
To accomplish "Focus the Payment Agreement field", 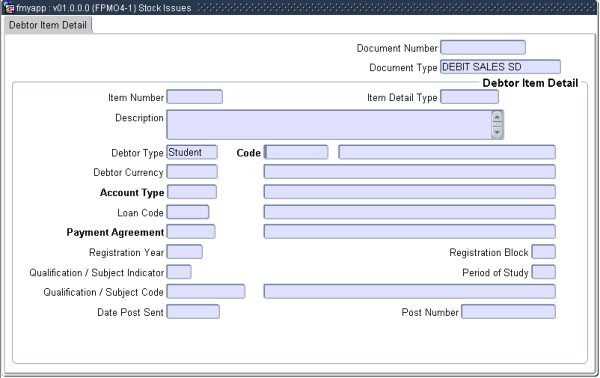I will pyautogui.click(x=191, y=231).
